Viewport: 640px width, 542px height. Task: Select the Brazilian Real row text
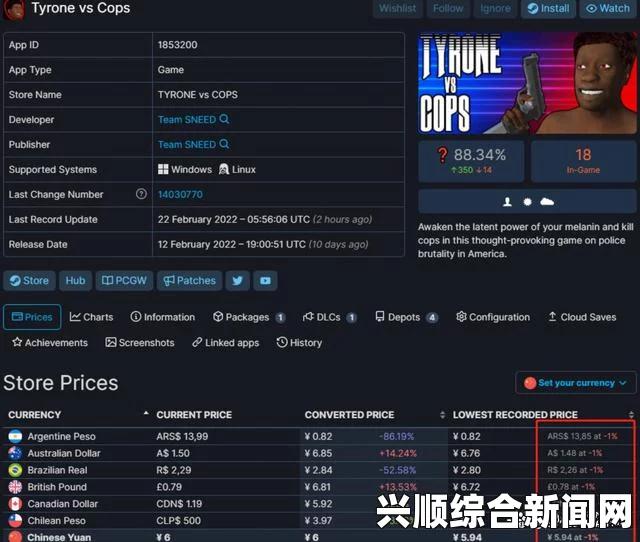tap(57, 470)
